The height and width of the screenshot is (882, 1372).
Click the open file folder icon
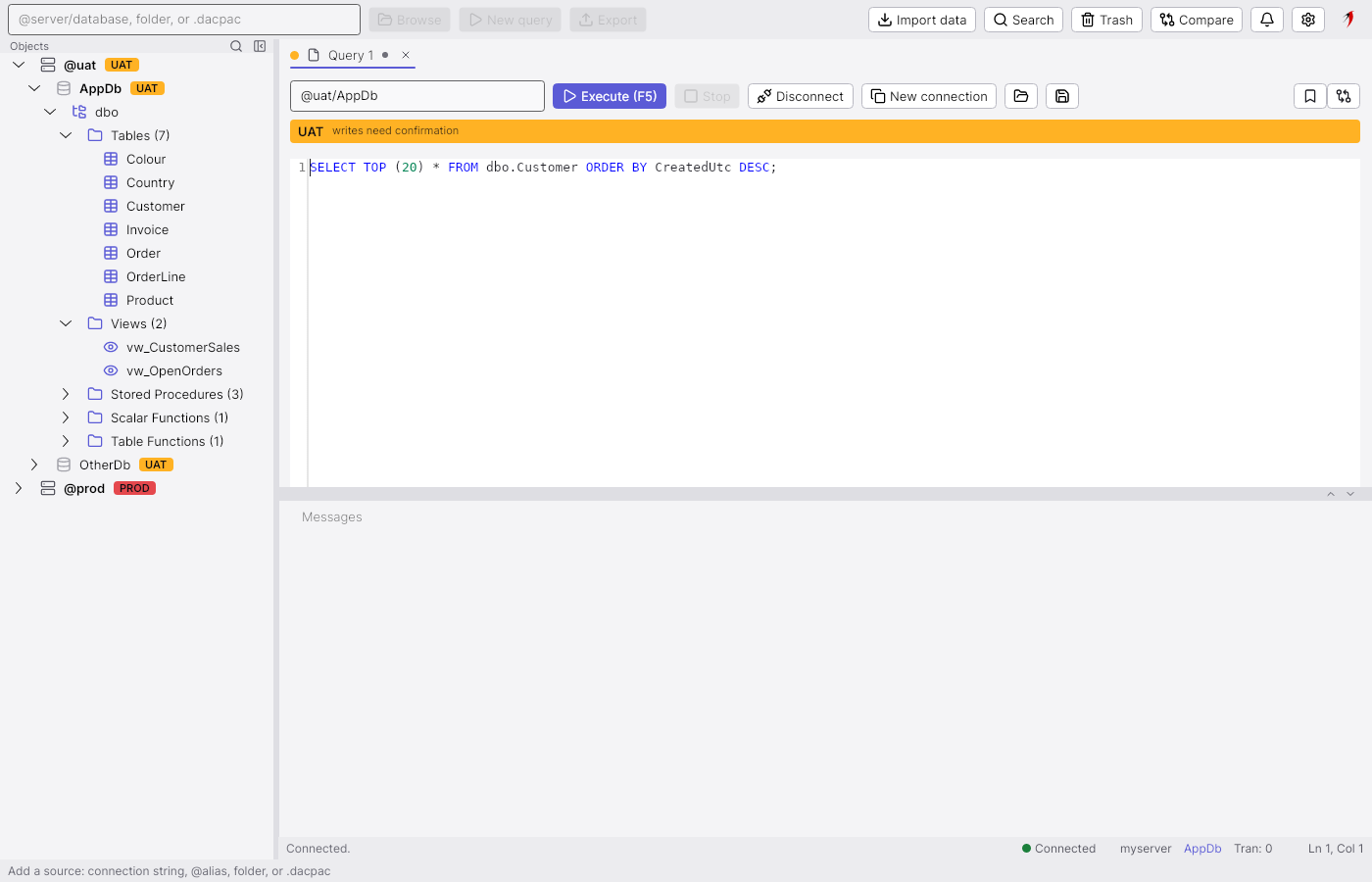point(1021,96)
